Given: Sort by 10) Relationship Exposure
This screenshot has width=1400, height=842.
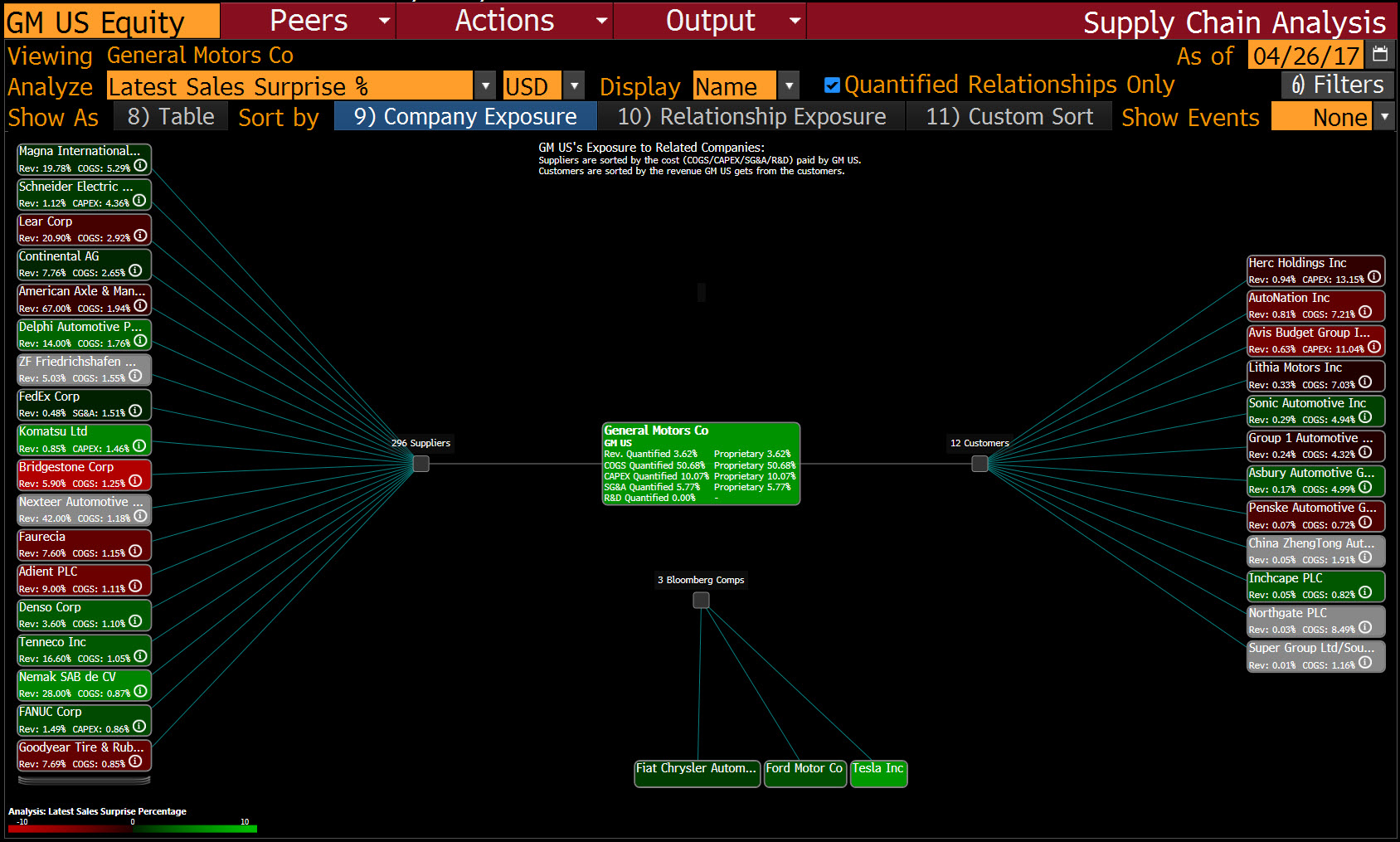Looking at the screenshot, I should point(751,117).
